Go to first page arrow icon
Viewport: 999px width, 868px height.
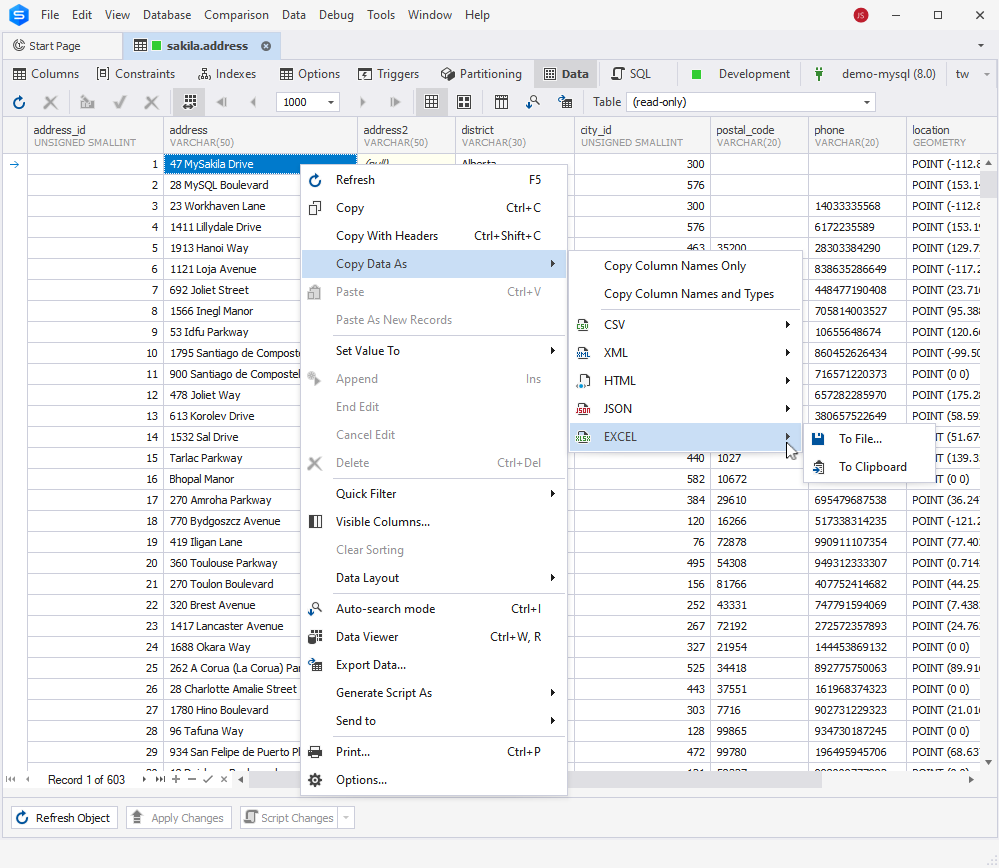point(222,102)
